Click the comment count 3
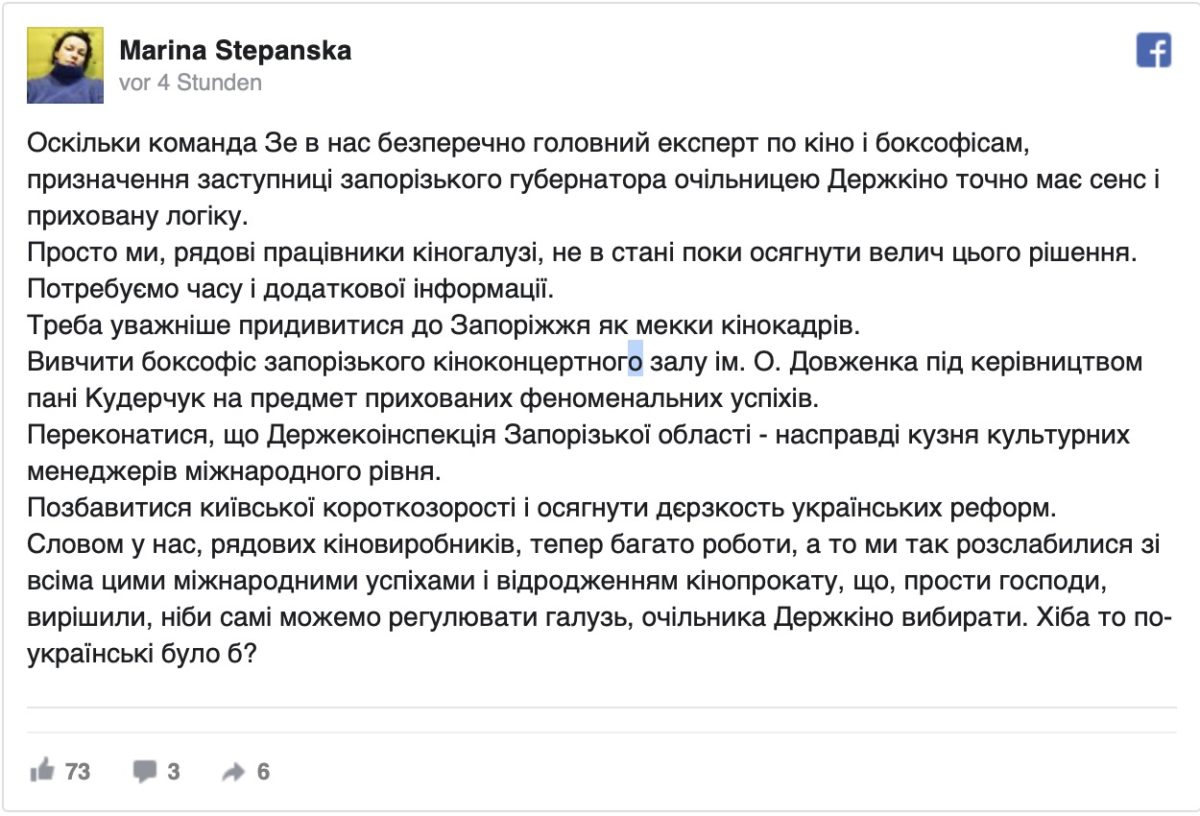Viewport: 1200px width, 816px height. point(174,772)
